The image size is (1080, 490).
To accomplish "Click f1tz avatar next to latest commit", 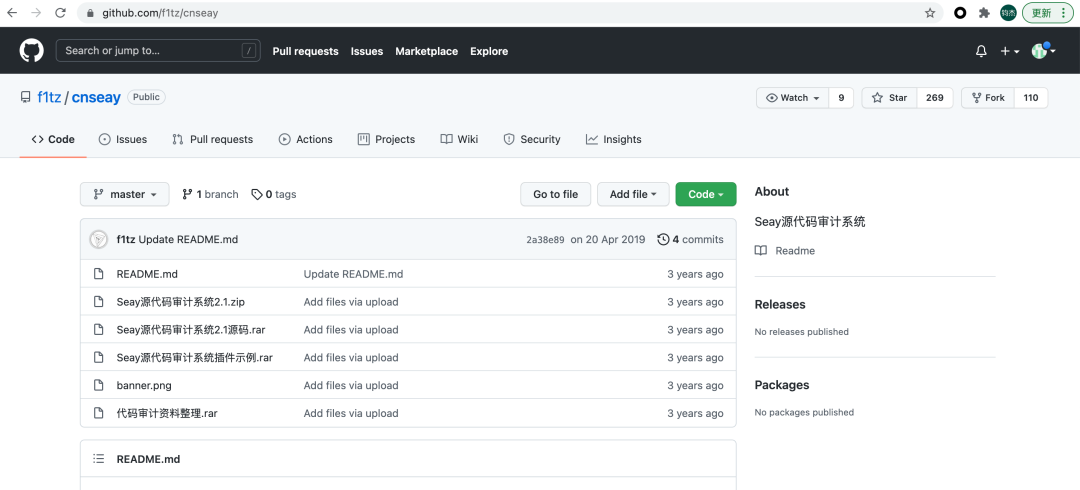I will [x=99, y=239].
